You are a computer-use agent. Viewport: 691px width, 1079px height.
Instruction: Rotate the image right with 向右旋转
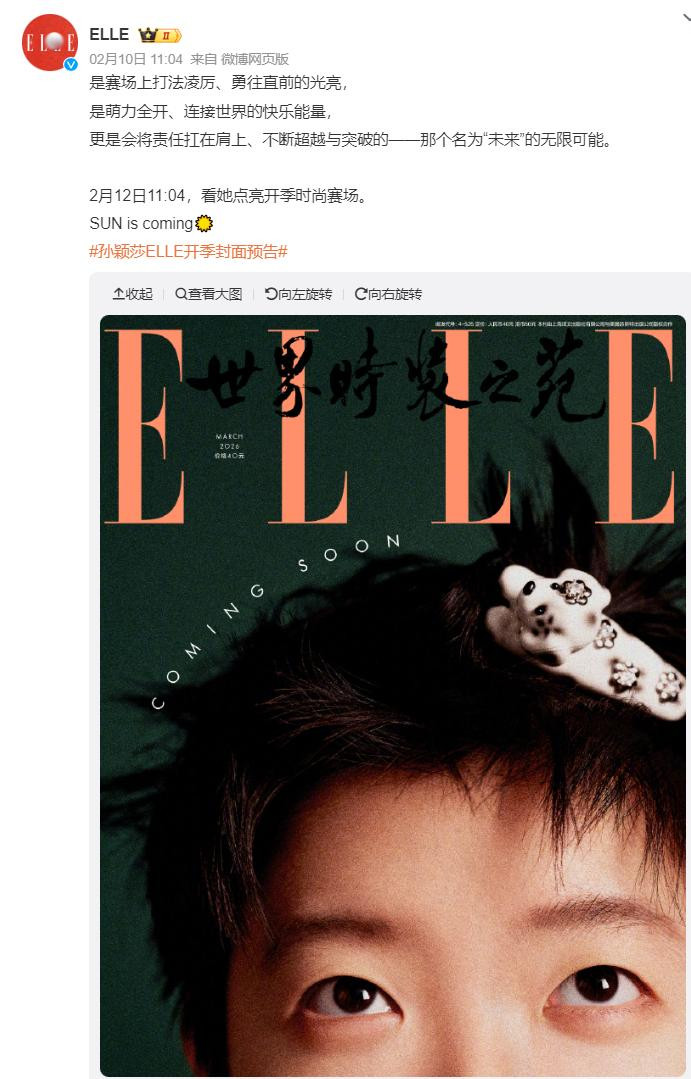tap(388, 295)
